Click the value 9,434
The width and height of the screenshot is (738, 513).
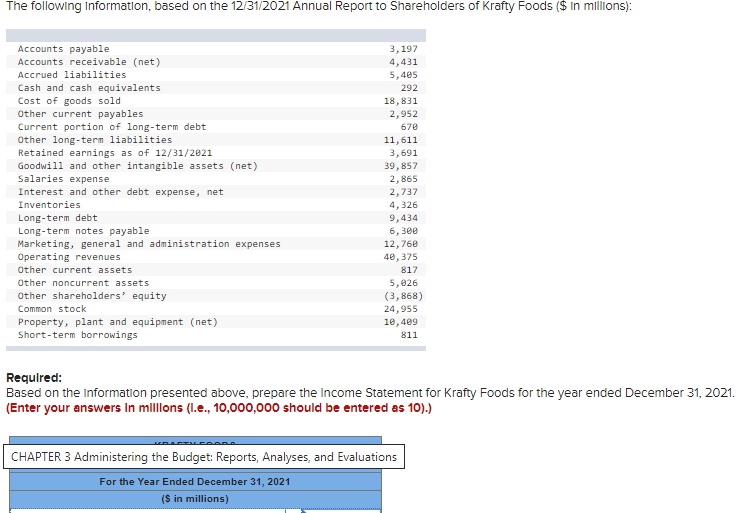tap(403, 218)
